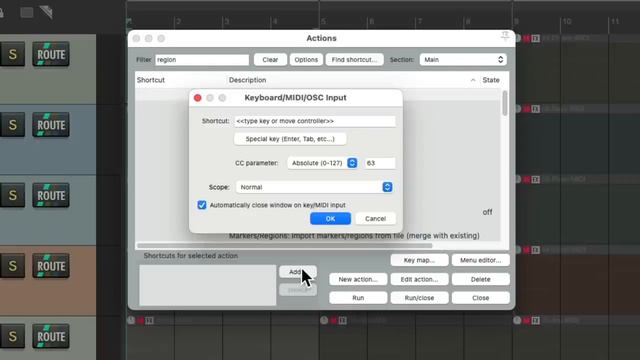The width and height of the screenshot is (640, 360).
Task: Solo the bottommost track with its S button
Action: [13, 336]
